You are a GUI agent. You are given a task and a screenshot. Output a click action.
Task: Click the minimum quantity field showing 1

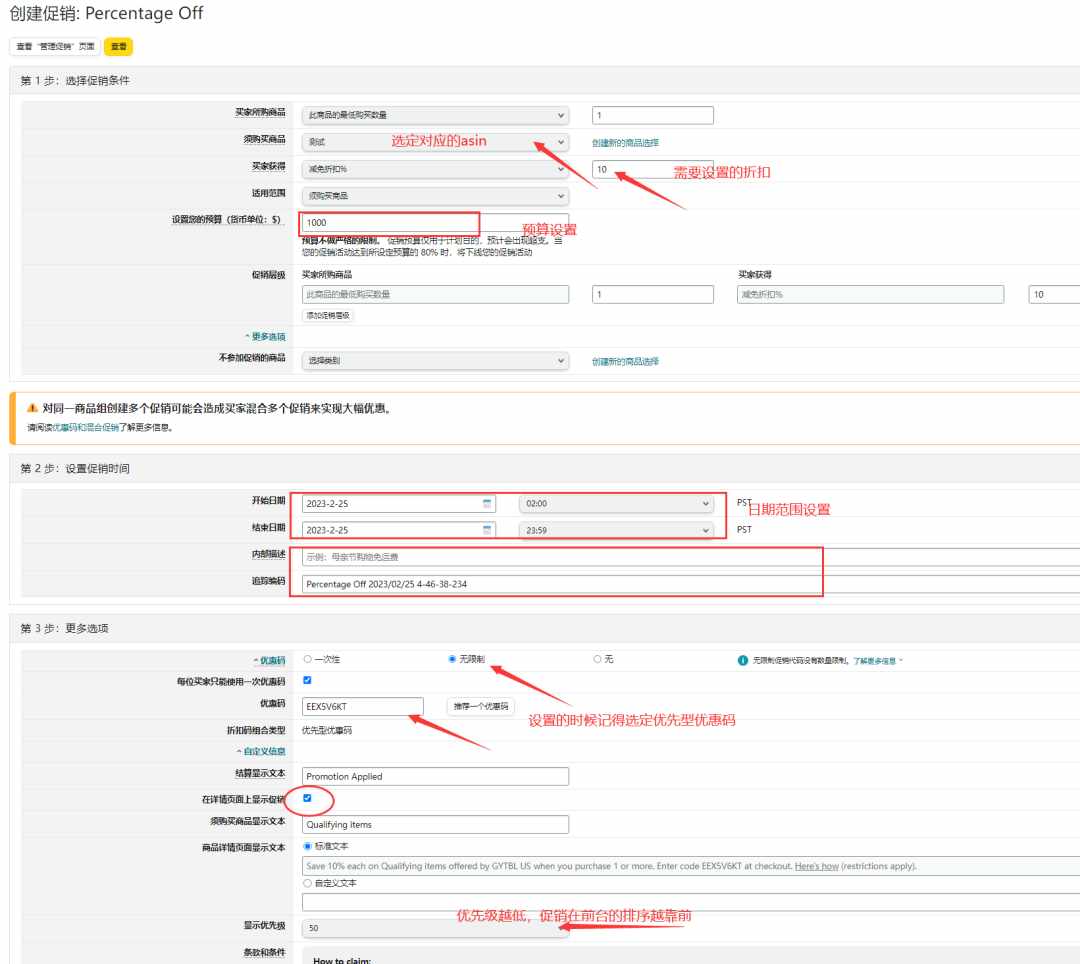pos(653,115)
